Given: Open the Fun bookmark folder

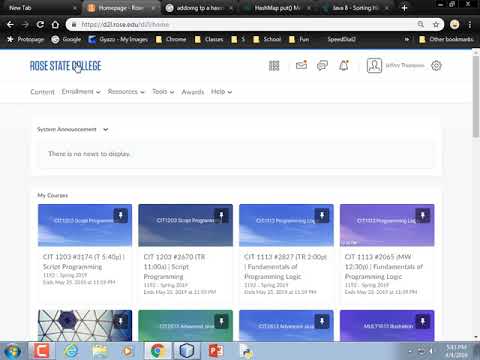Looking at the screenshot, I should 299,39.
